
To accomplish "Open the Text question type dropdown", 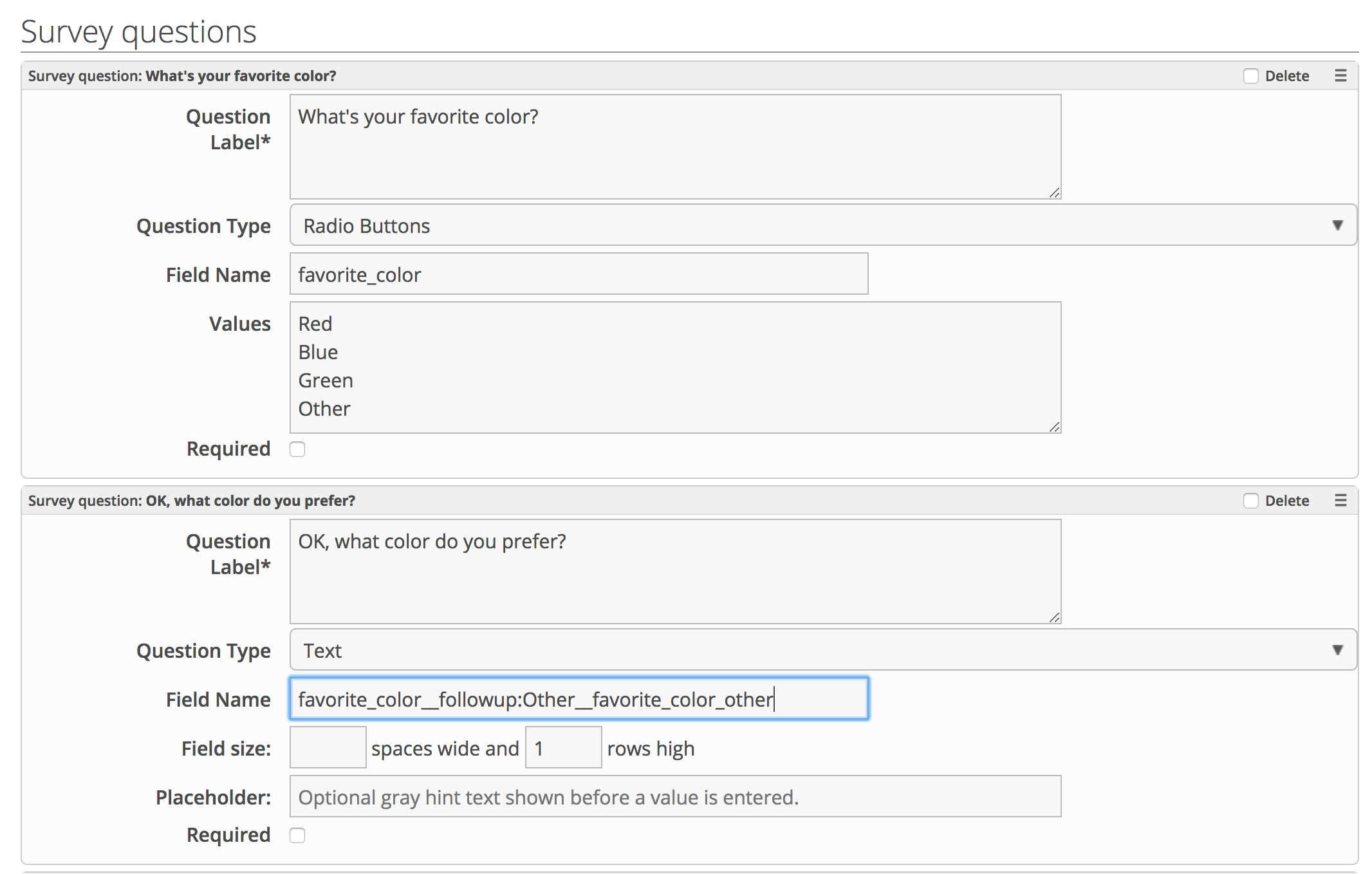I will tap(823, 650).
